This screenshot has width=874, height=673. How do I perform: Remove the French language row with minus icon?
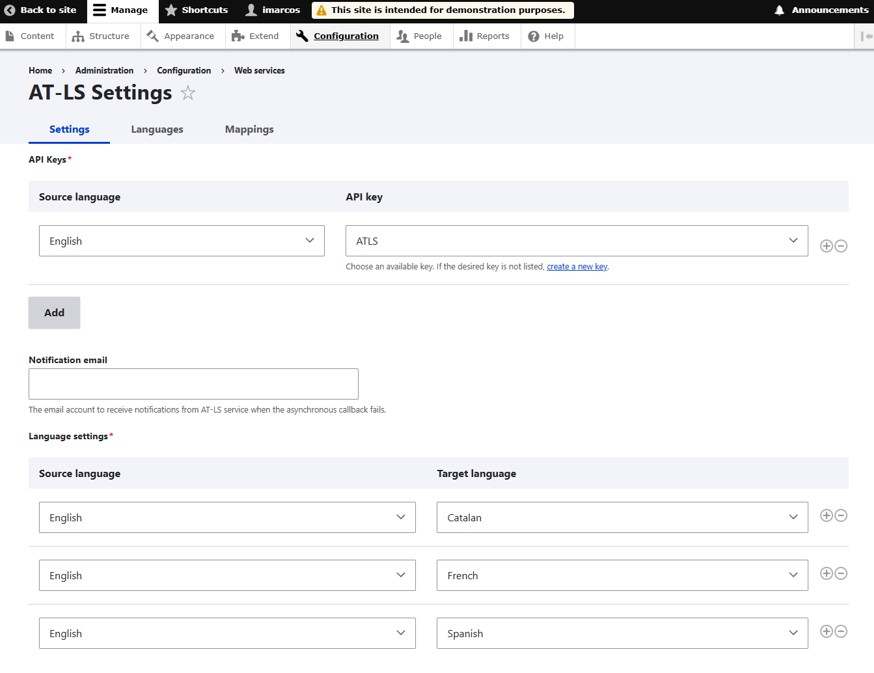click(841, 574)
